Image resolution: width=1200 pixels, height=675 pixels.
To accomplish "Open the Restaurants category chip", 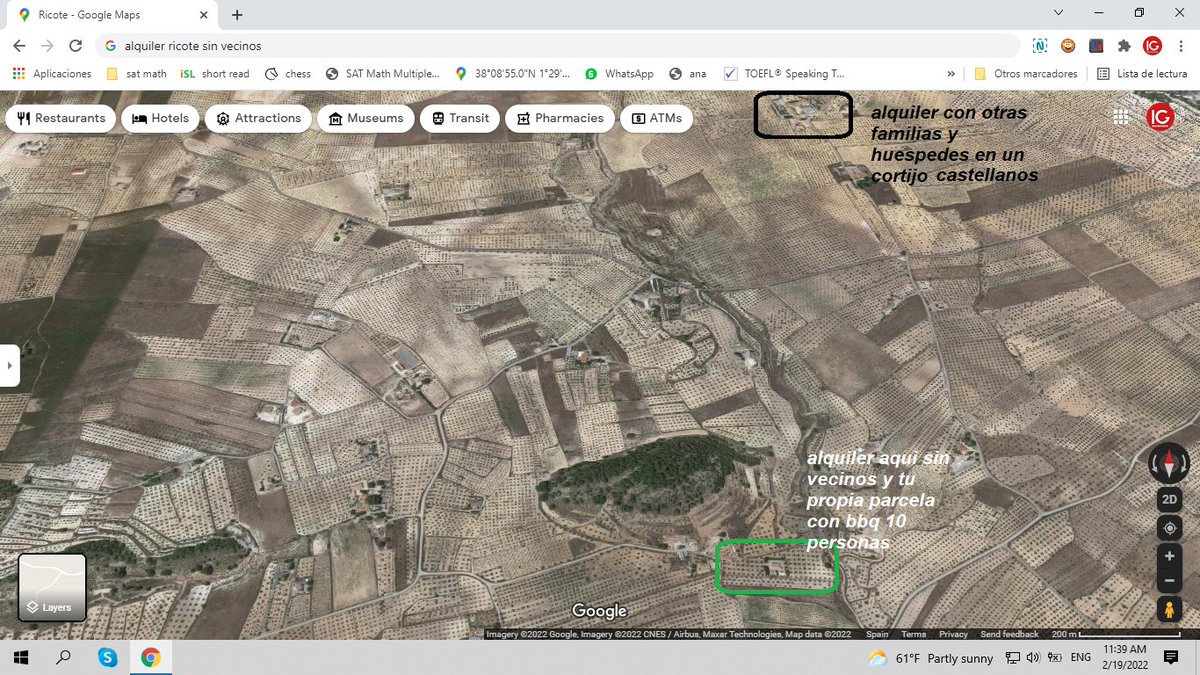I will [x=62, y=118].
